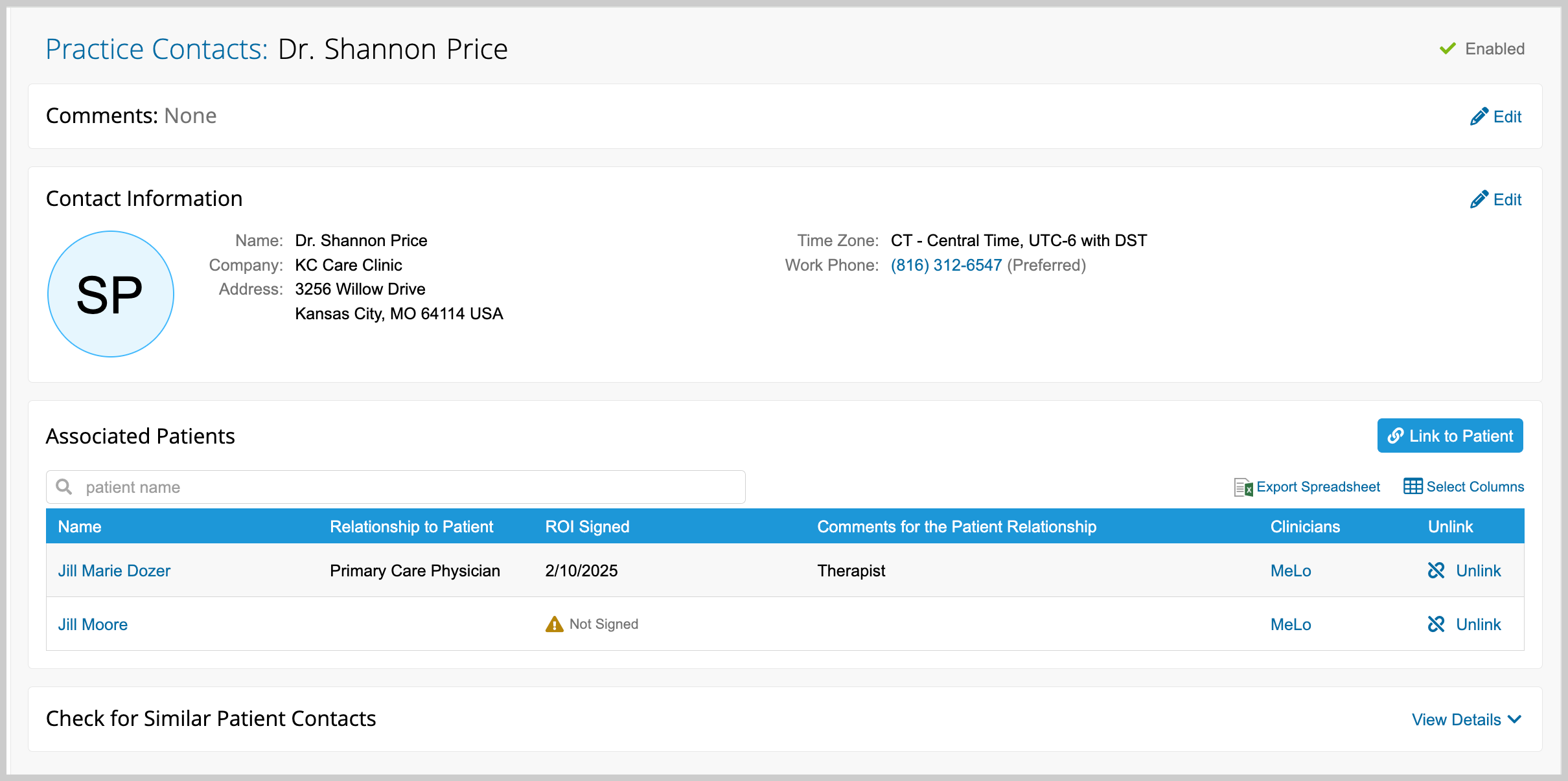This screenshot has width=1568, height=781.
Task: Click 'CT - Central Time, UTC-6 with DST' value
Action: click(1019, 240)
